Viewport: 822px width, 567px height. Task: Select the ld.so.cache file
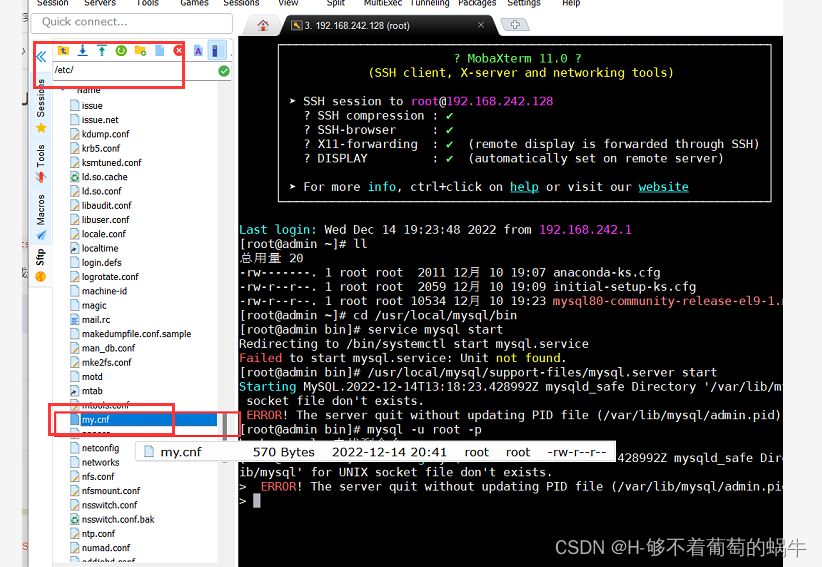coord(104,177)
